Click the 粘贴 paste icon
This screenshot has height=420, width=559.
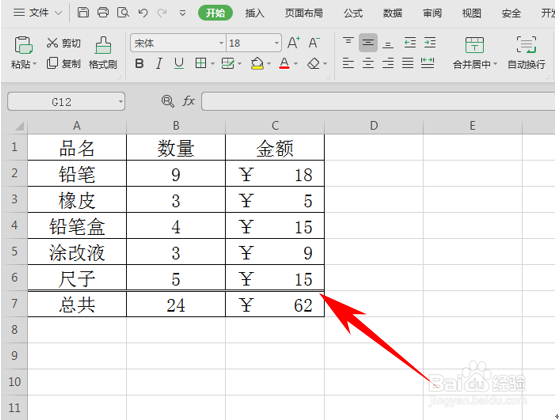(x=23, y=45)
